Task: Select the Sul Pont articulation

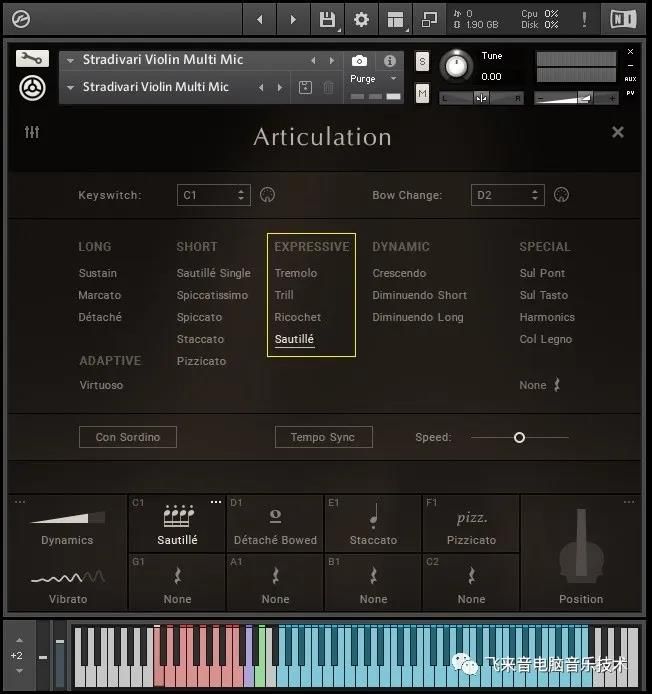Action: click(x=542, y=273)
